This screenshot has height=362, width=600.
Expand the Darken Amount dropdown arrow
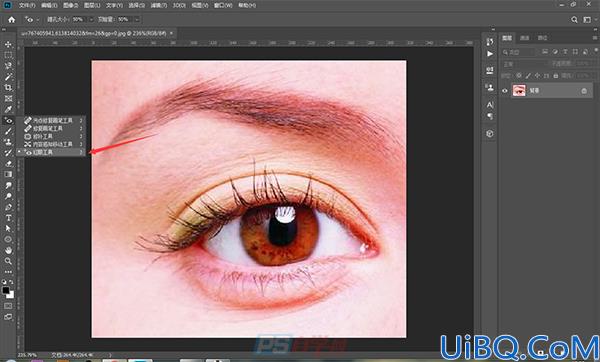click(137, 20)
